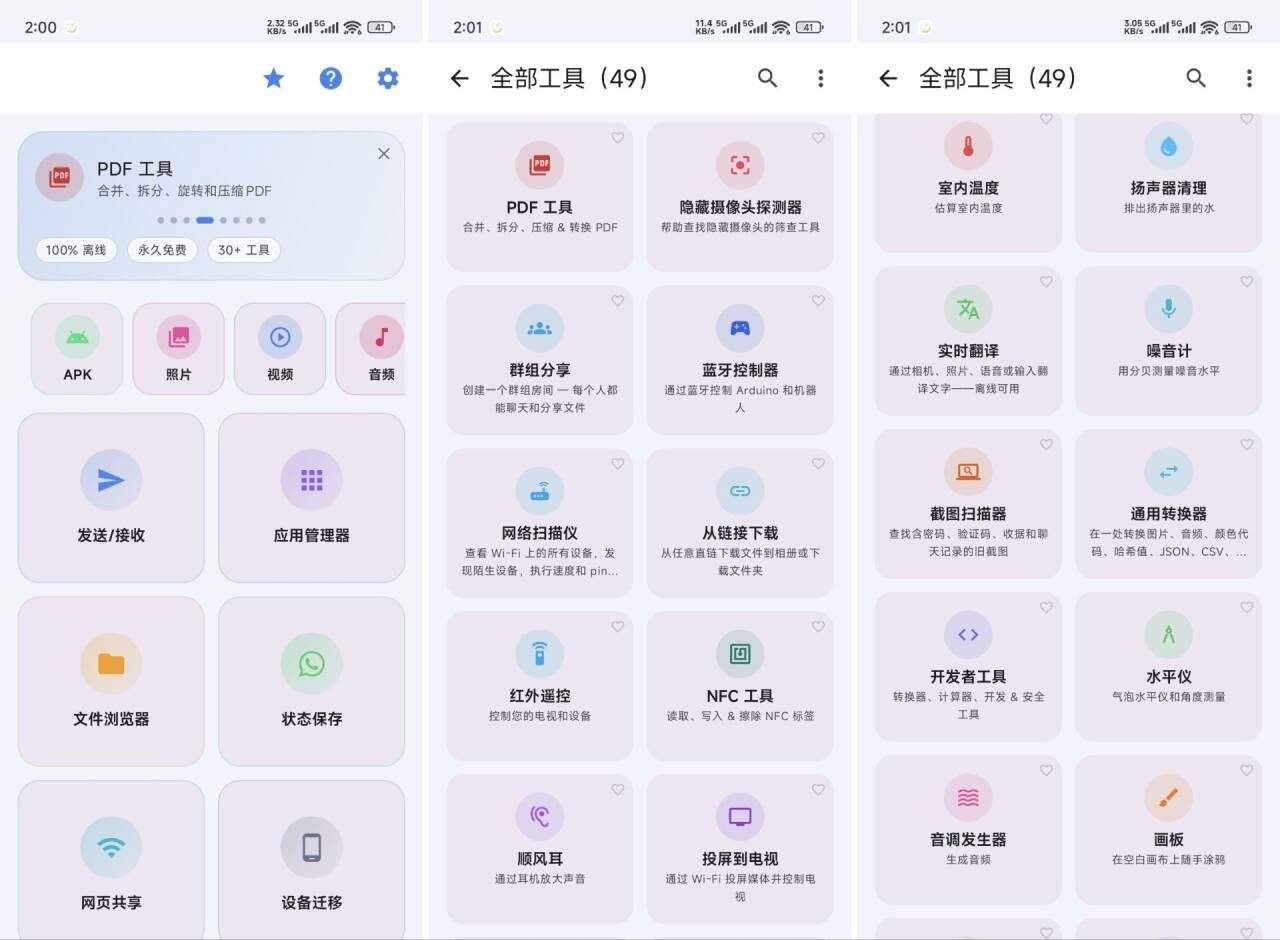Screen dimensions: 1280x940
Task: Open settings via the gear icon
Action: pyautogui.click(x=388, y=78)
